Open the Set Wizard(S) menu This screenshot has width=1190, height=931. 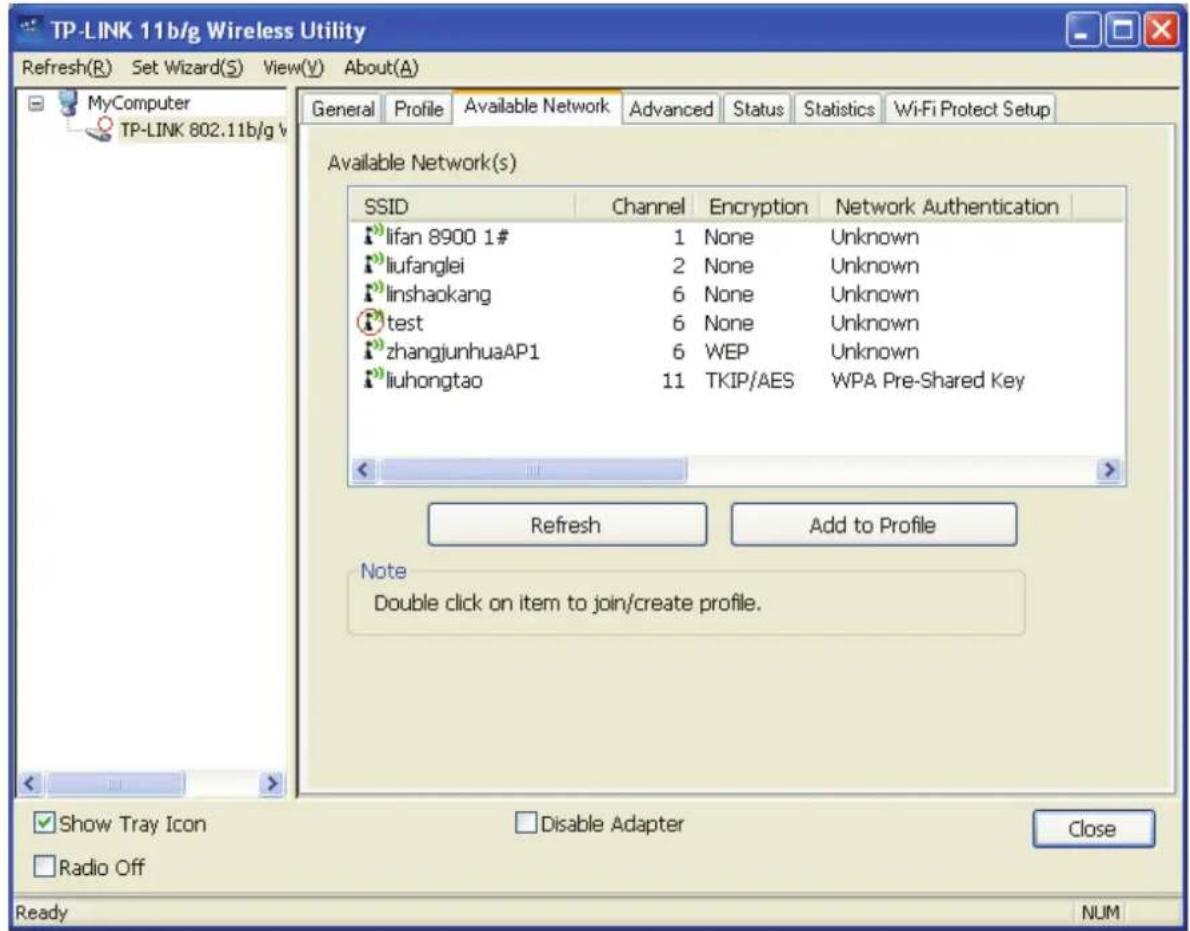click(x=187, y=68)
